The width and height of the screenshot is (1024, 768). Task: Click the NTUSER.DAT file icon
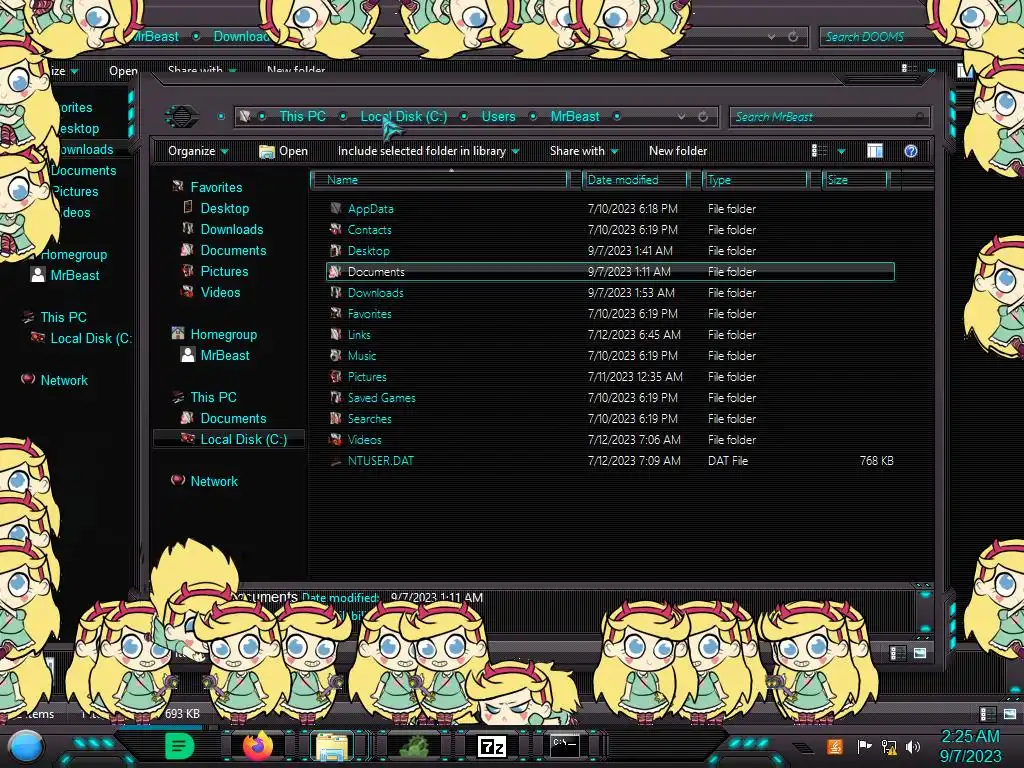[336, 461]
